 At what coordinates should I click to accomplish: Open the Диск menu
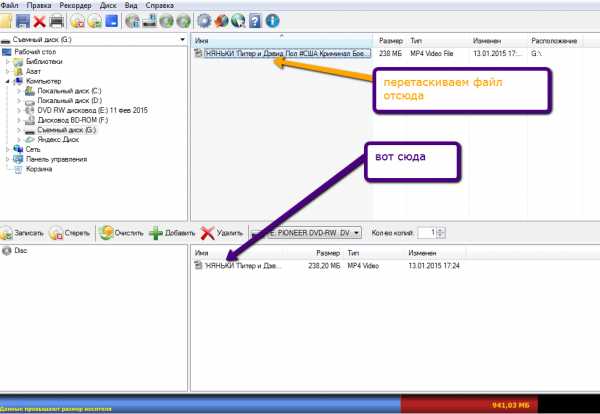[108, 5]
